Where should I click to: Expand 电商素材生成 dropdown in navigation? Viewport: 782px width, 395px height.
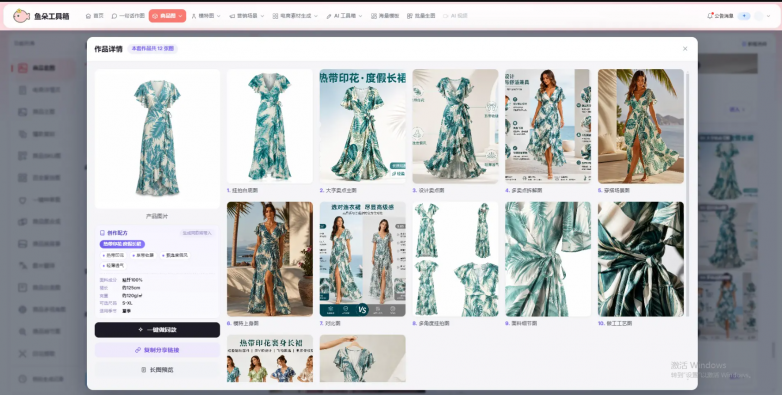295,16
